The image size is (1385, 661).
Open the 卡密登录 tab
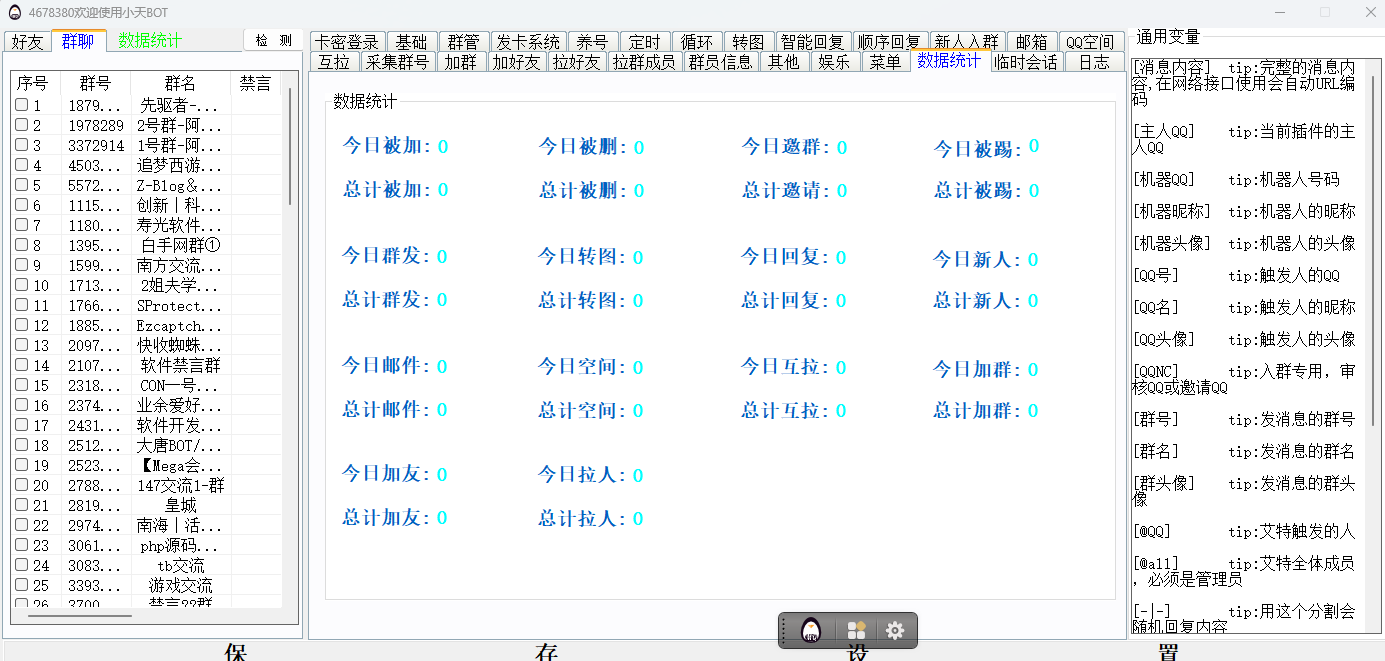347,42
